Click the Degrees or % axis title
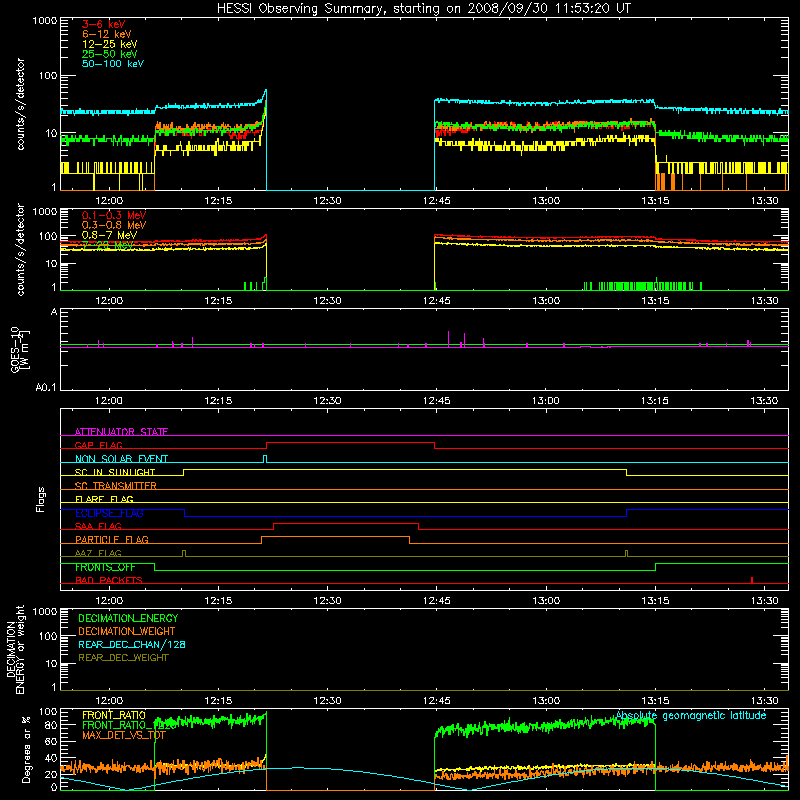The image size is (800, 800). point(26,749)
